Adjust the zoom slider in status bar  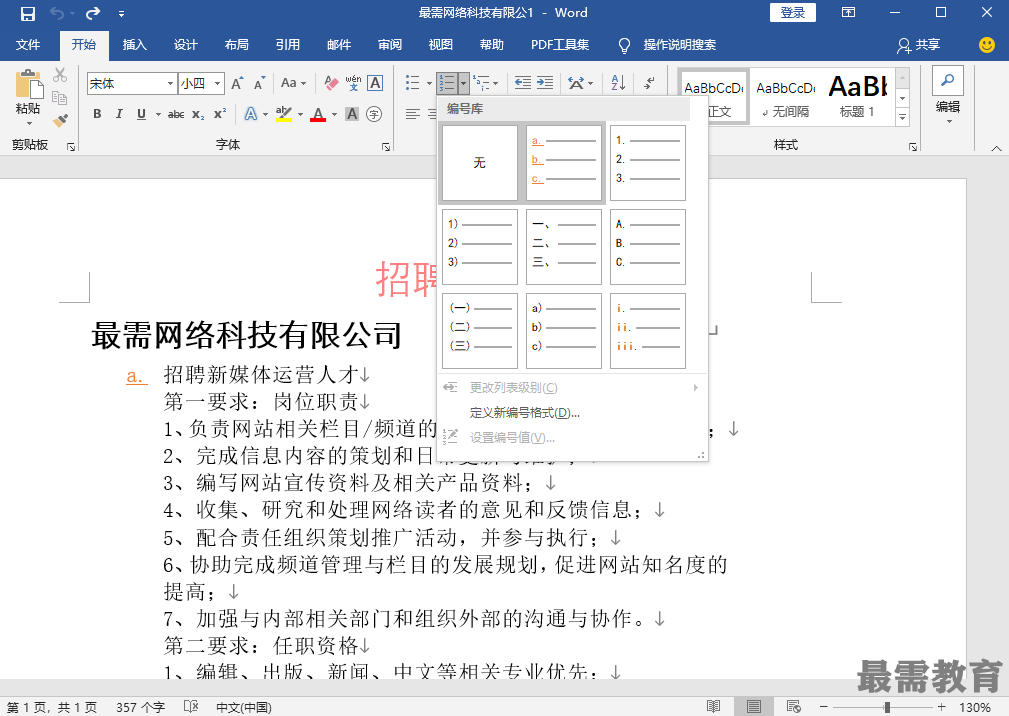887,707
